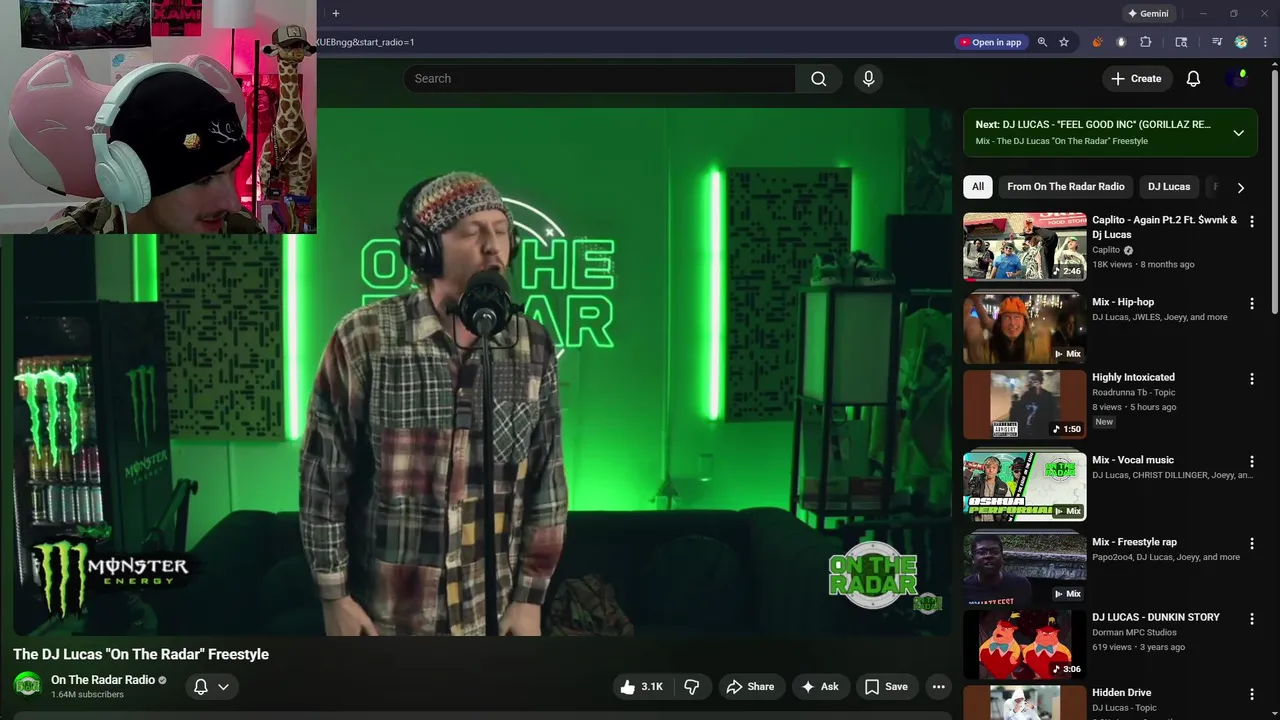Open the Chrome three-dot menu
This screenshot has height=720, width=1280.
[1265, 42]
